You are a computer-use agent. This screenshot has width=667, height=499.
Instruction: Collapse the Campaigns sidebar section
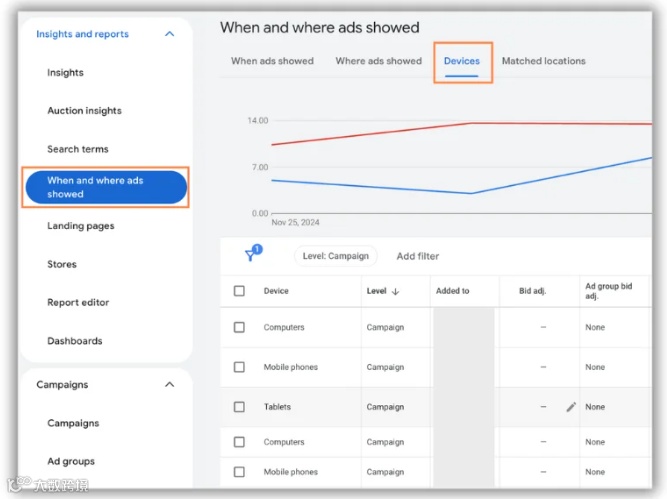[169, 385]
